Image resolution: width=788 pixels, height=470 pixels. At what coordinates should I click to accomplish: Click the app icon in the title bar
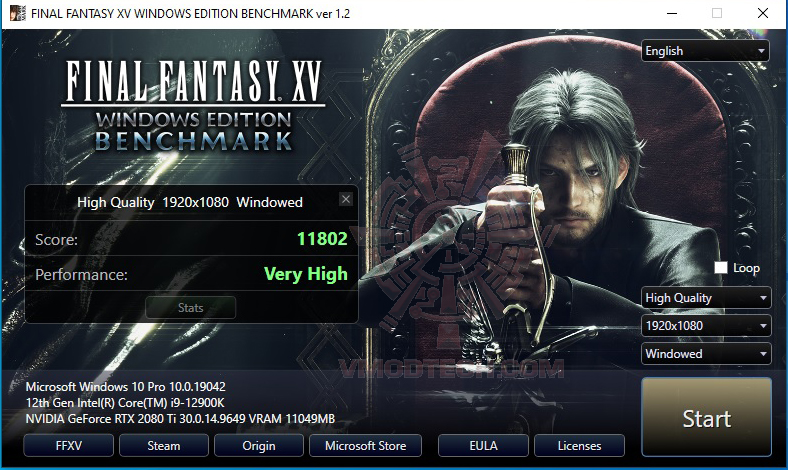click(x=17, y=13)
